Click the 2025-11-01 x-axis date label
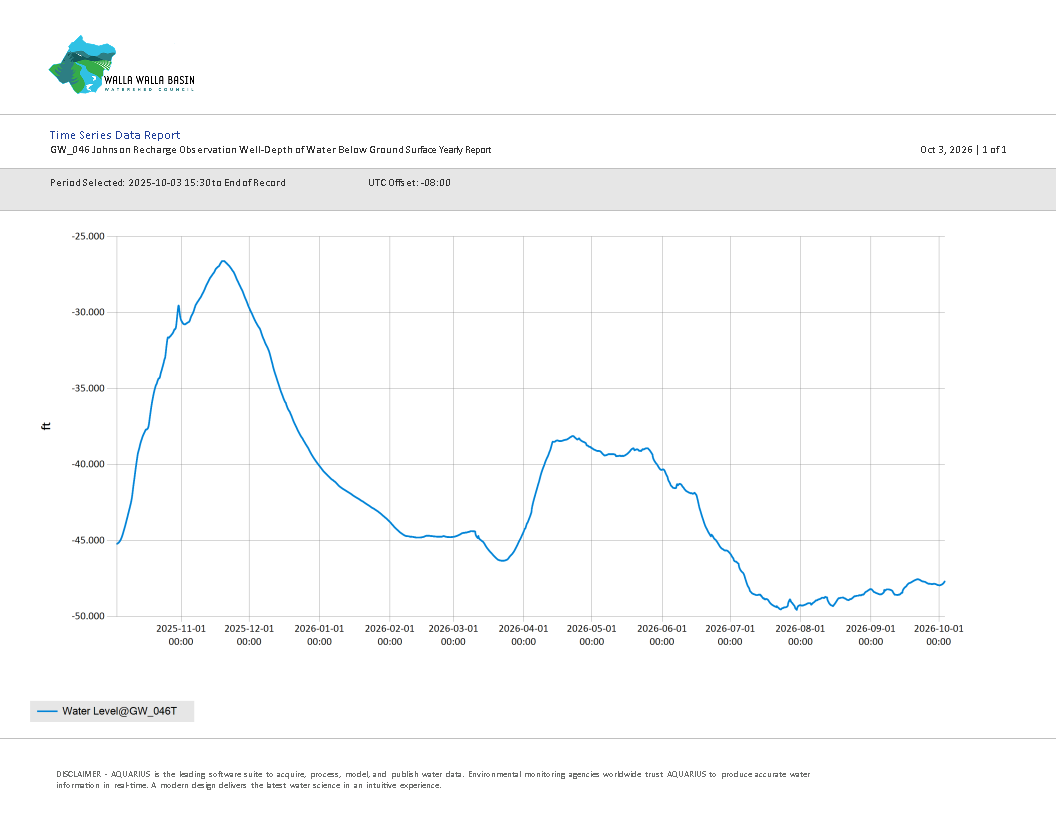 181,635
